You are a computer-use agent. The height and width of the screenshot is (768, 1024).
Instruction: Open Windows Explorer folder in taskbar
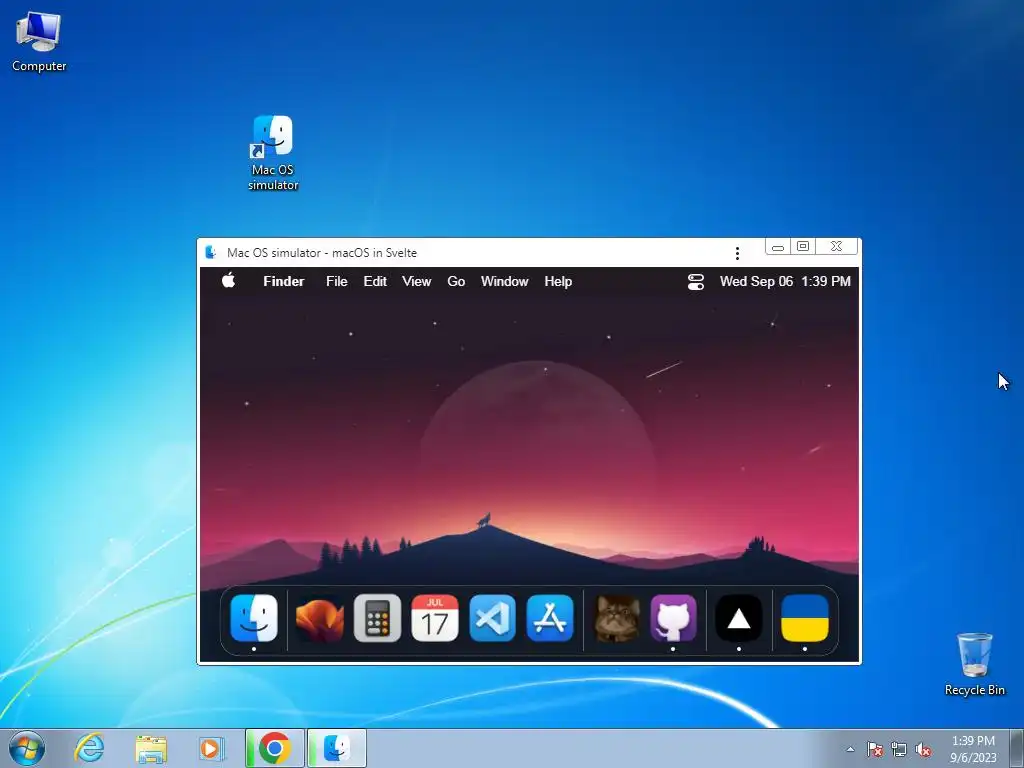click(151, 748)
